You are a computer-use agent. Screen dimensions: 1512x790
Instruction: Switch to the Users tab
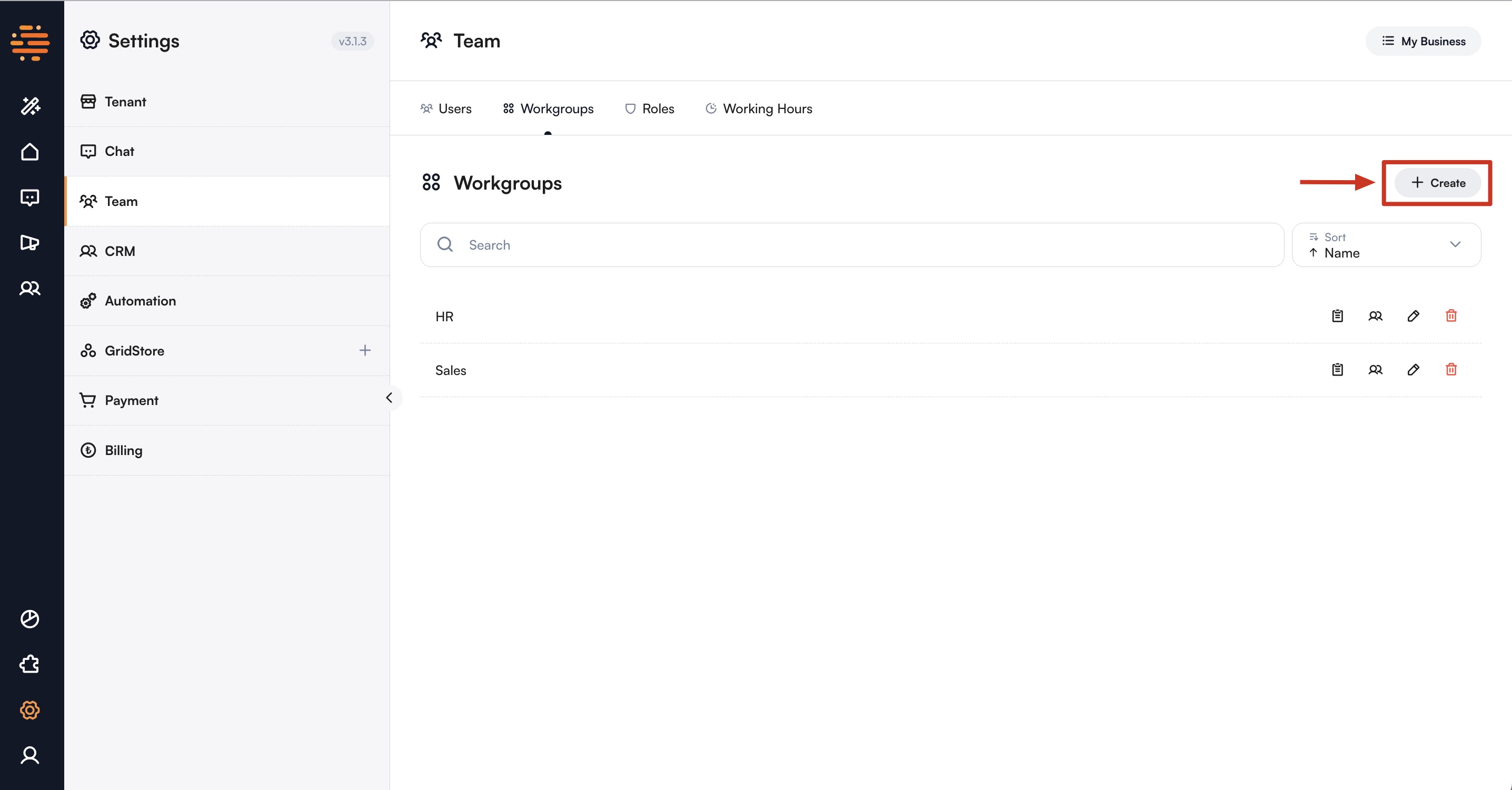(446, 108)
